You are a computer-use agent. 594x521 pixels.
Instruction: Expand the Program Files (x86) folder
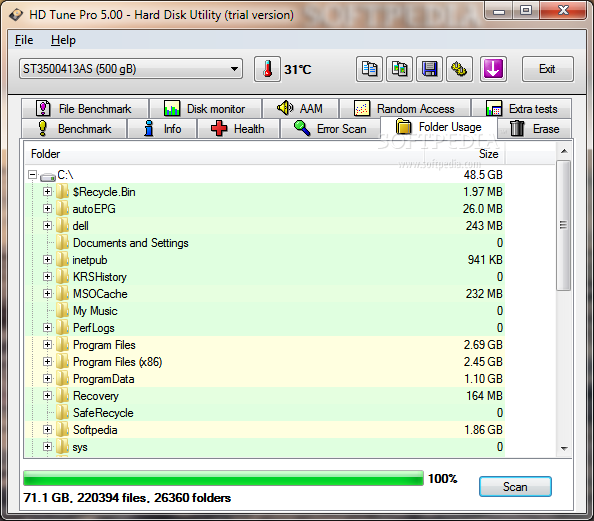click(47, 362)
